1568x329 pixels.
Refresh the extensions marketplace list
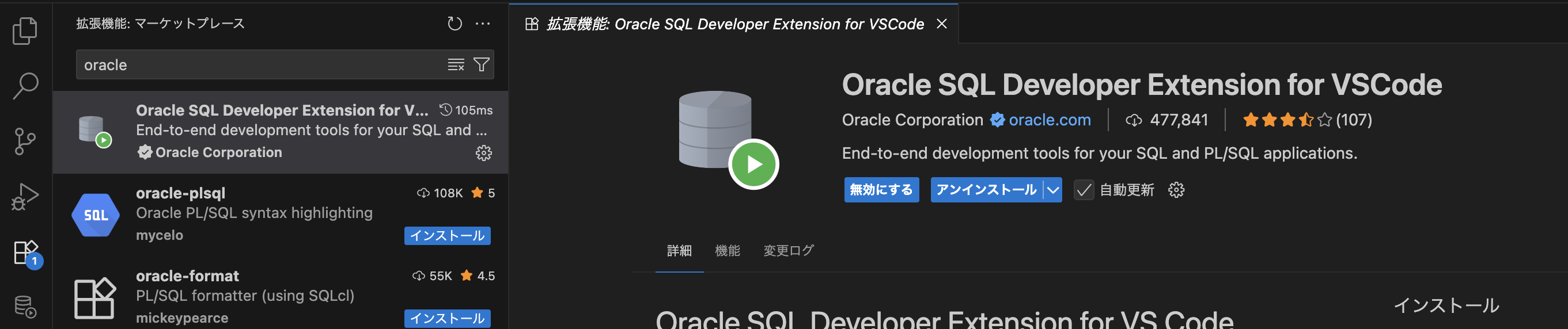point(455,24)
